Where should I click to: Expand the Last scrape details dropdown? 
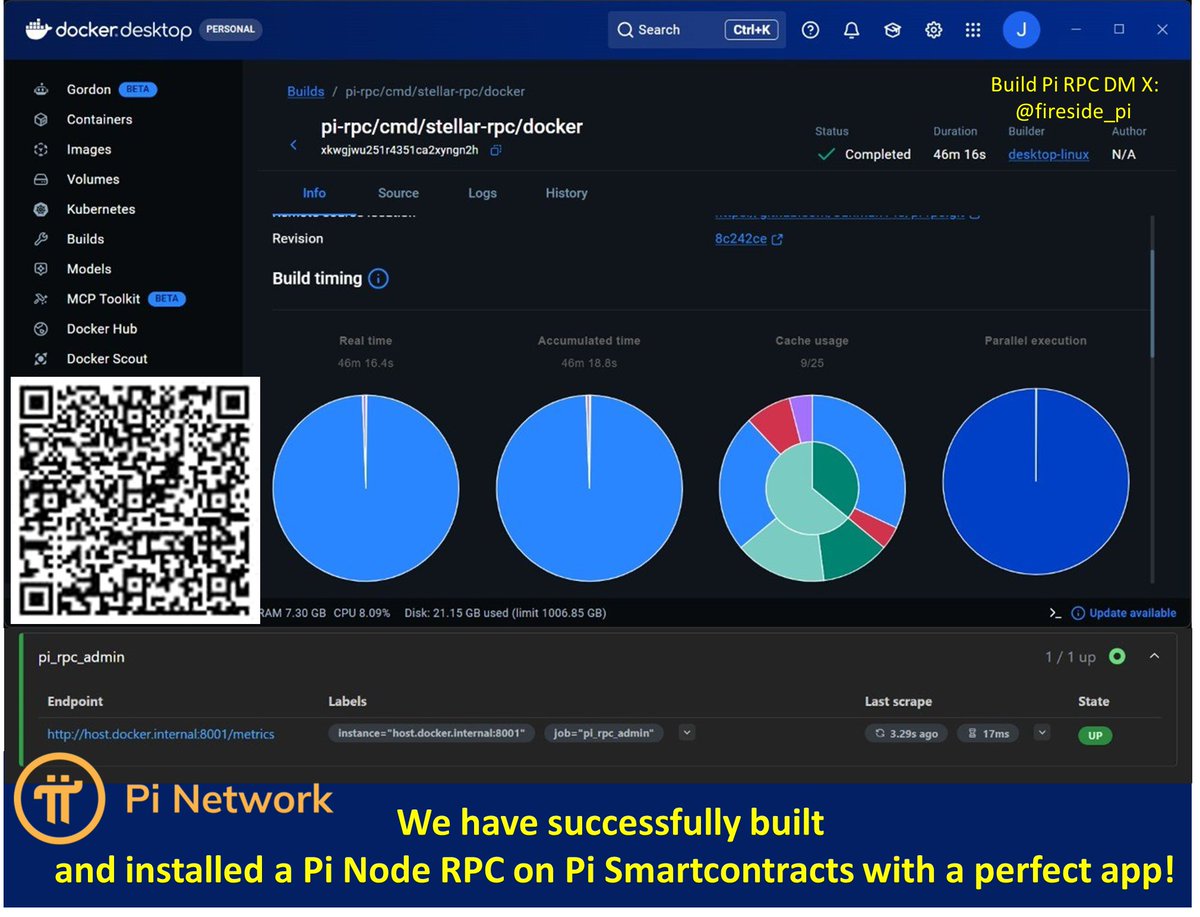(x=1042, y=733)
